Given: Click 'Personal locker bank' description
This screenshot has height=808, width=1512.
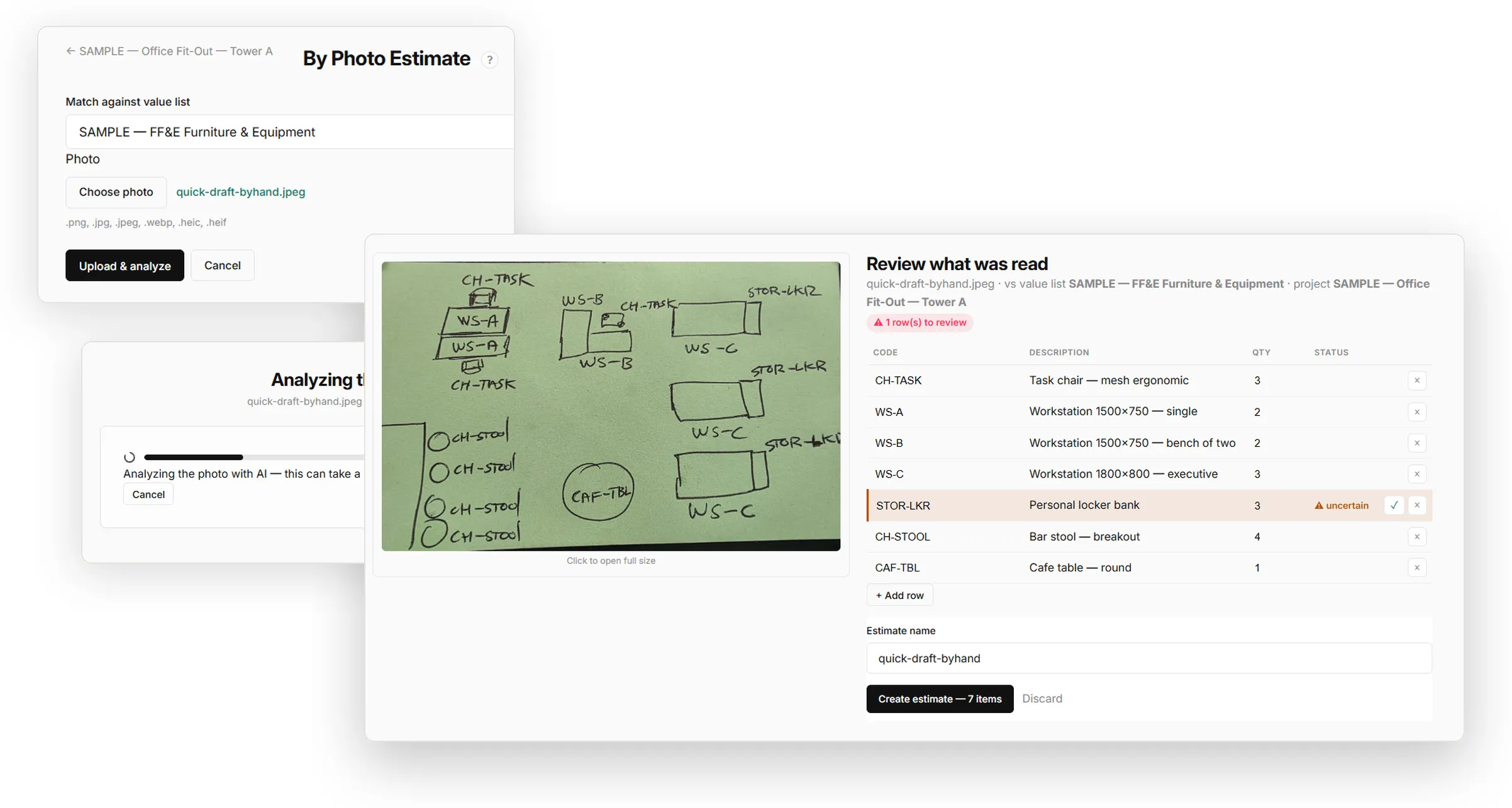Looking at the screenshot, I should click(1084, 505).
